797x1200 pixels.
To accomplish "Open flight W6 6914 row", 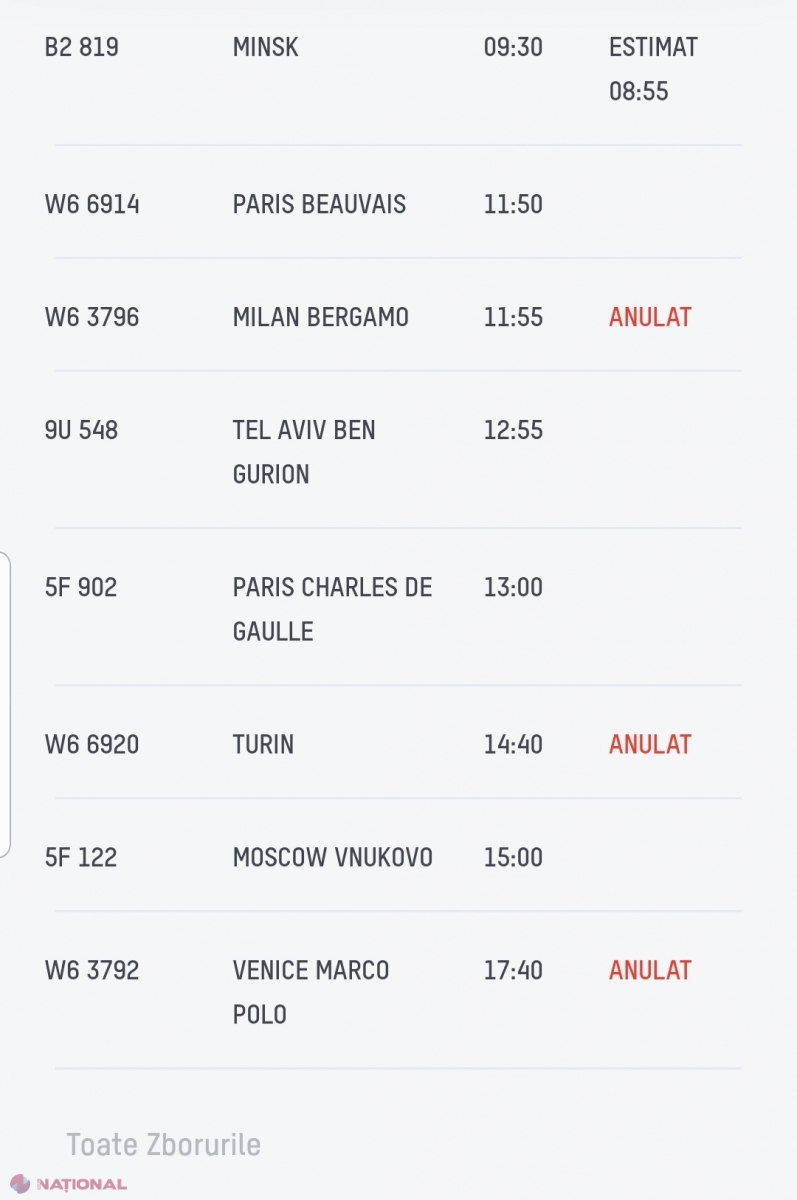I will (x=92, y=204).
